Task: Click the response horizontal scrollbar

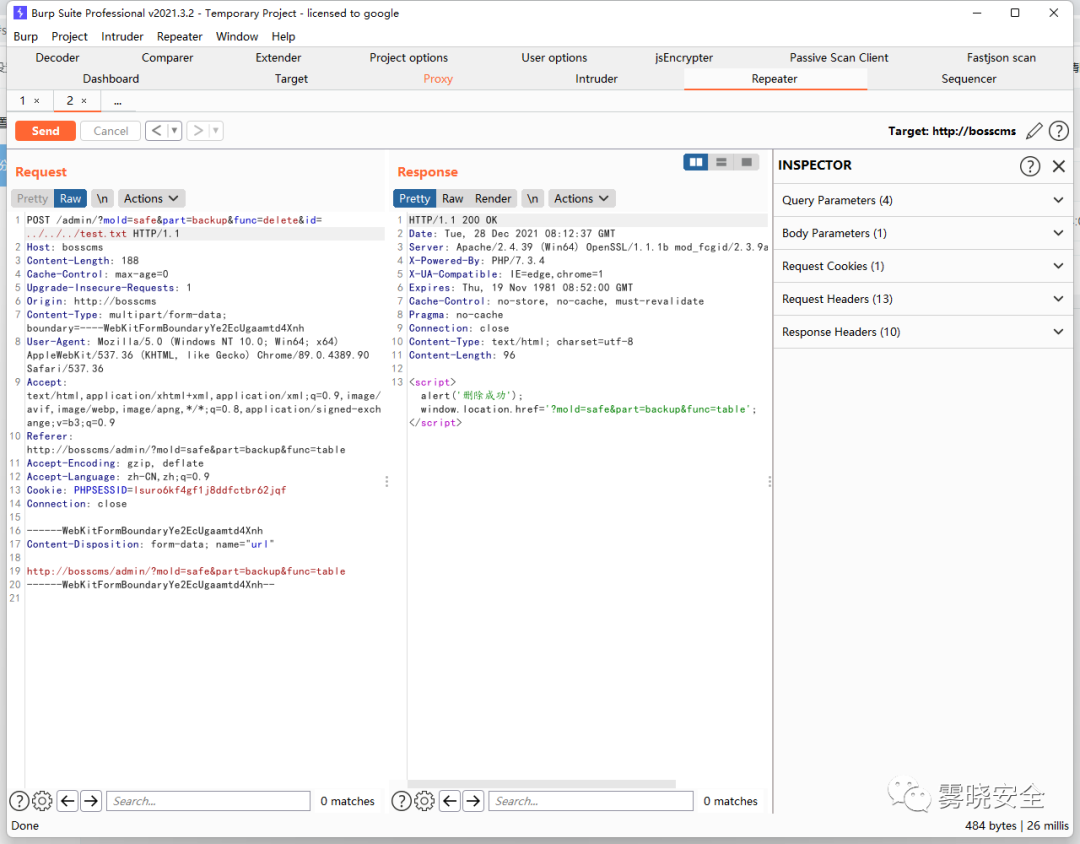Action: (541, 784)
